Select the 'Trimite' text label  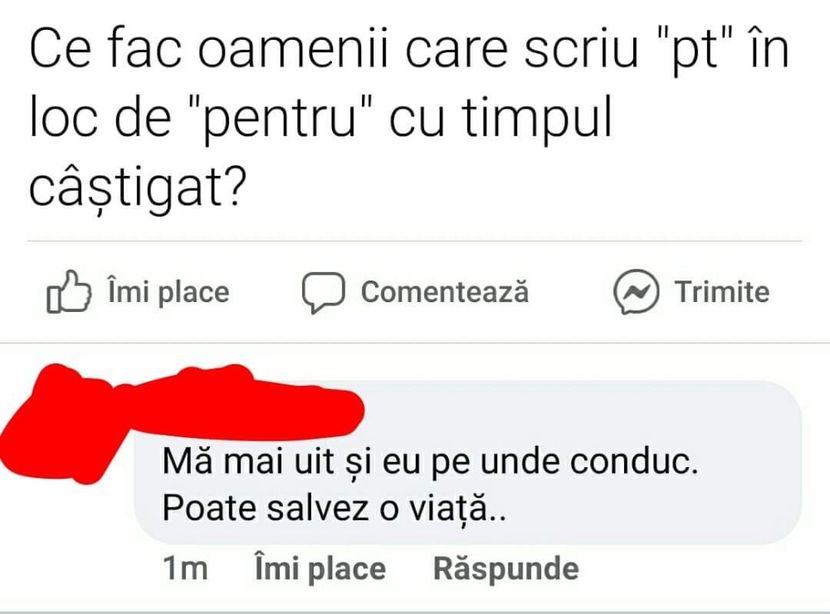coord(722,292)
